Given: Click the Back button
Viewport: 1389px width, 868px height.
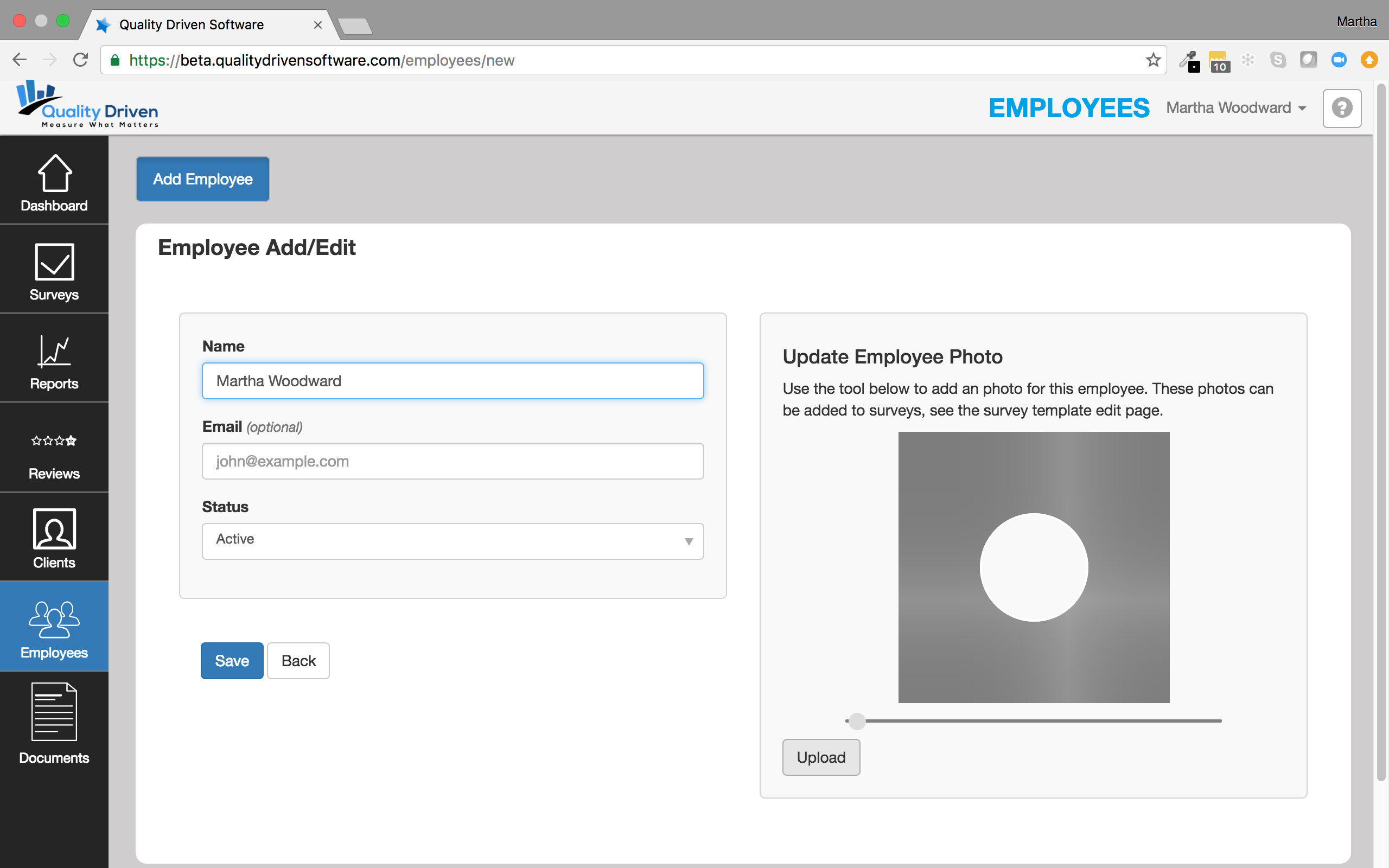Looking at the screenshot, I should pyautogui.click(x=298, y=661).
